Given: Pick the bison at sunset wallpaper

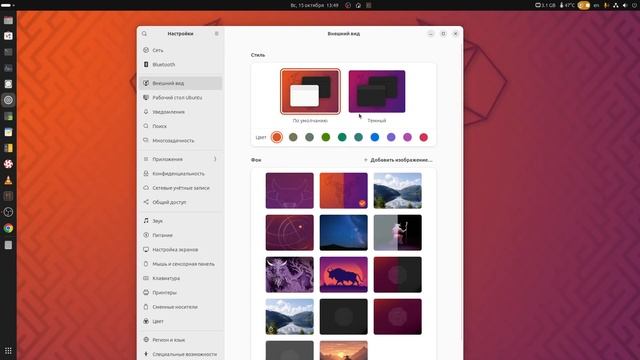Looking at the screenshot, I should pyautogui.click(x=344, y=275).
